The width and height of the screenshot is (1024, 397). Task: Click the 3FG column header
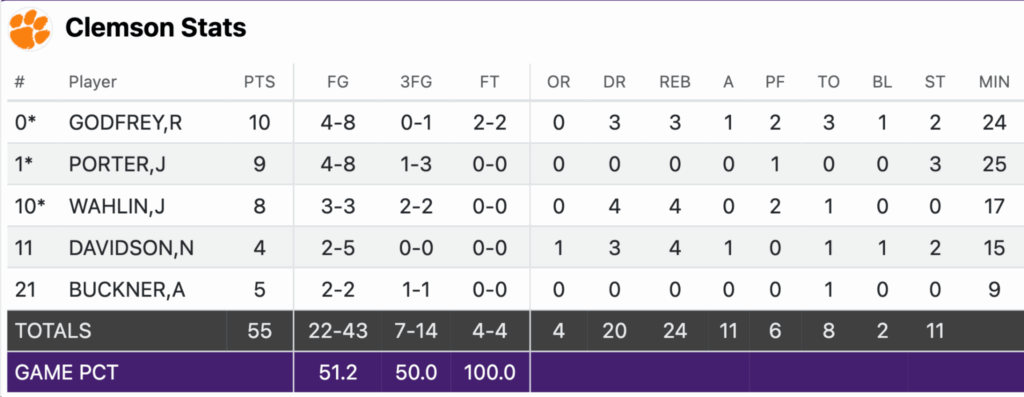coord(416,82)
